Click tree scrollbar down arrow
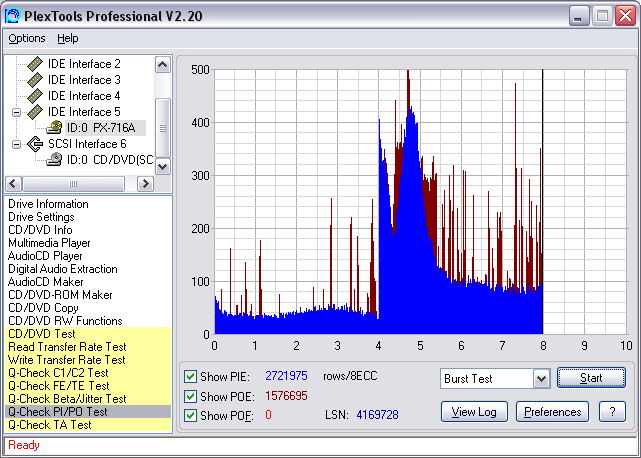The height and width of the screenshot is (458, 641). click(163, 166)
